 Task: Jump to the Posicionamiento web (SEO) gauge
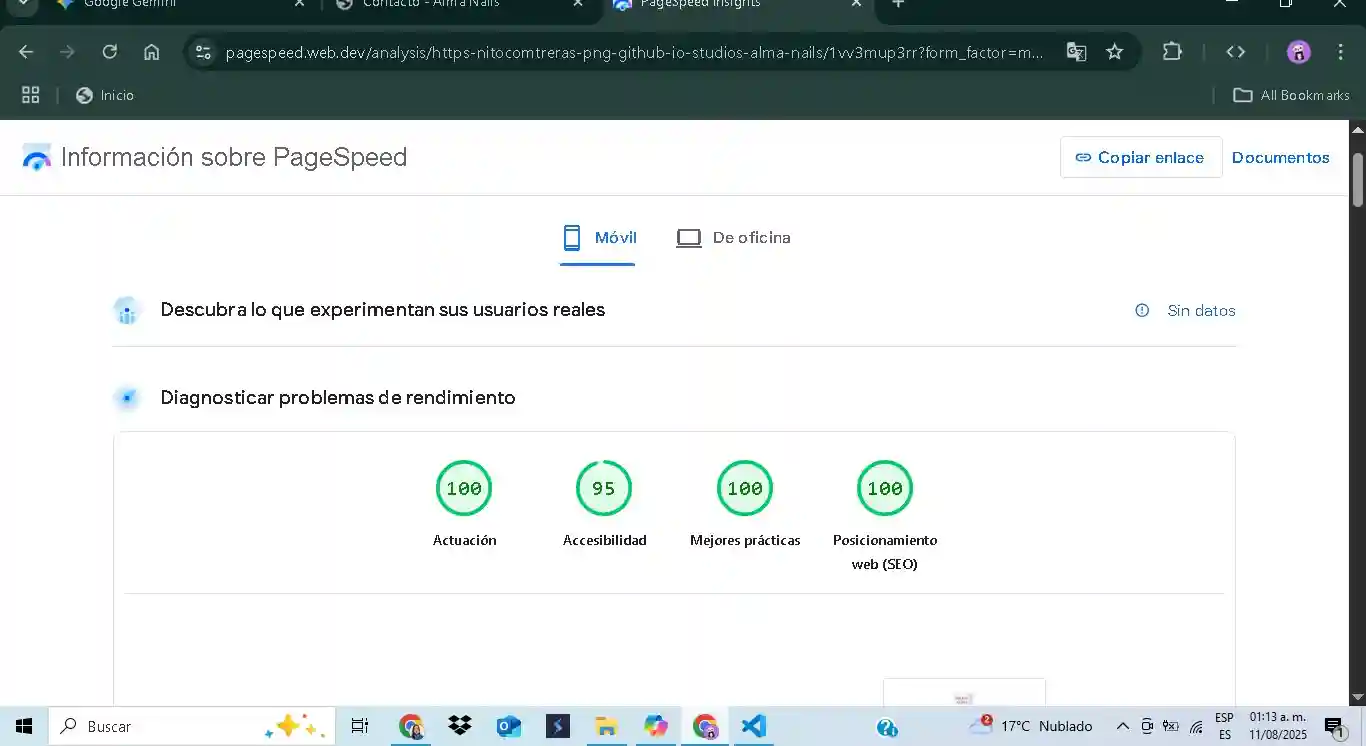[885, 489]
